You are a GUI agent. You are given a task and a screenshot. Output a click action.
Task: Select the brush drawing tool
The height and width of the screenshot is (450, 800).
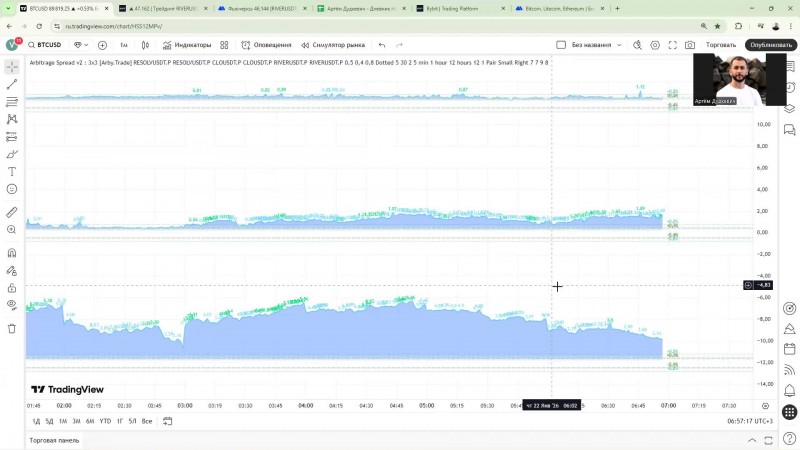12,154
